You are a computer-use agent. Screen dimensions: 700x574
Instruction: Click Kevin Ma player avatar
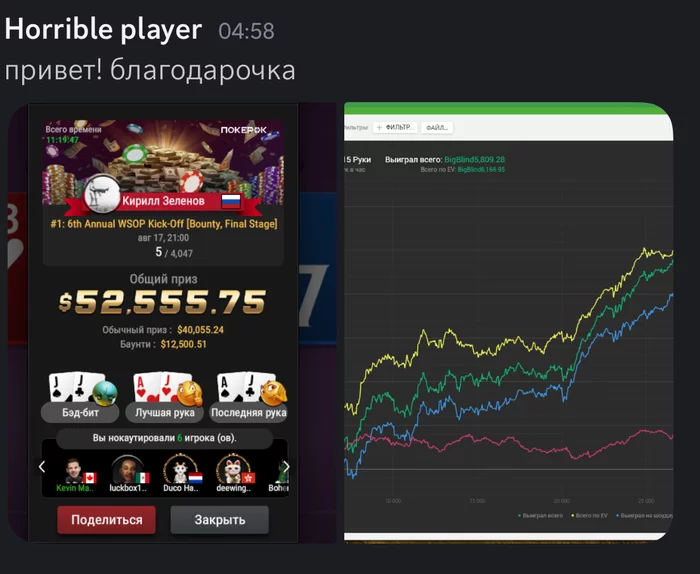pos(74,471)
